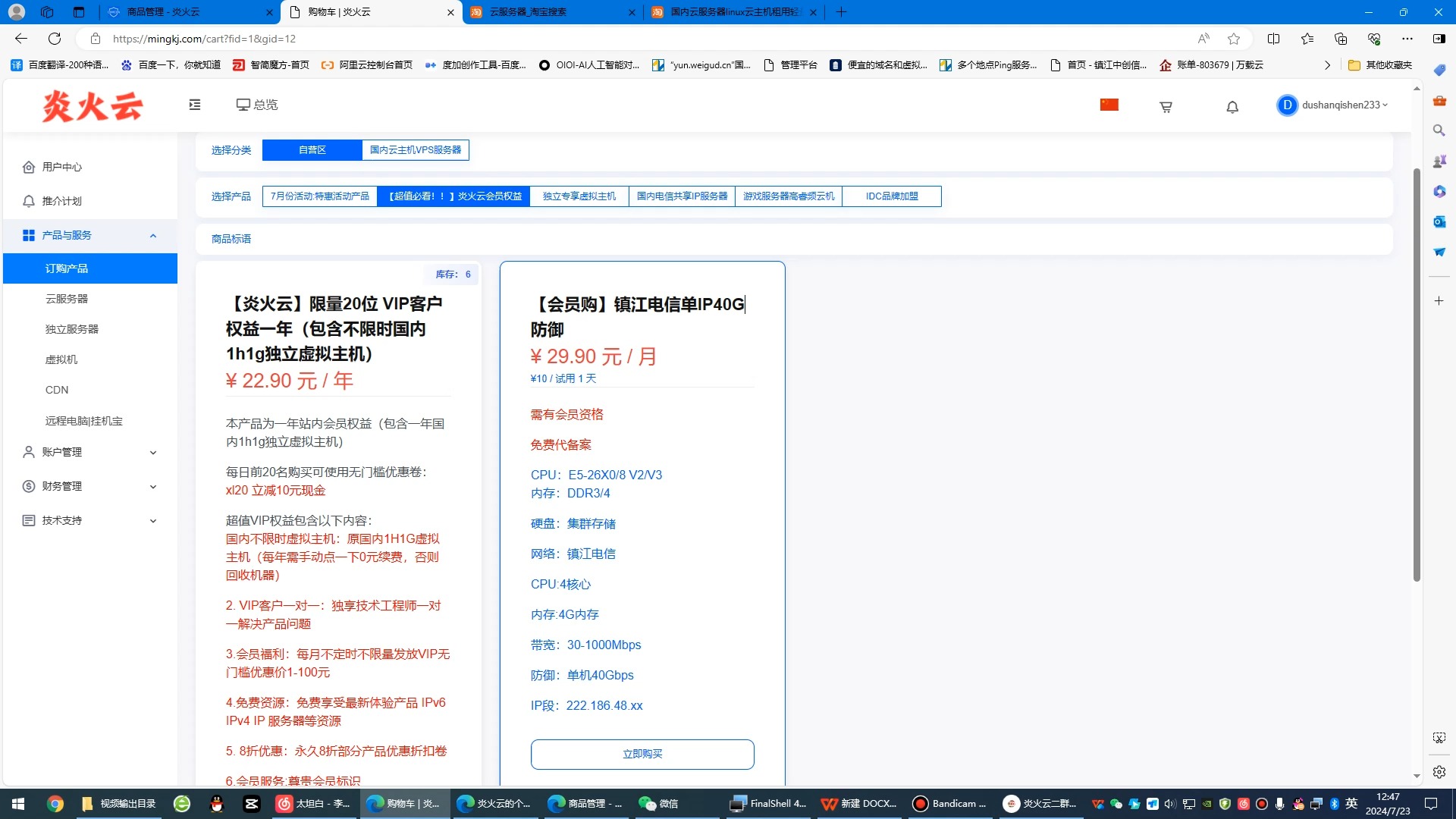The height and width of the screenshot is (819, 1456).
Task: Toggle read aloud icon in address bar
Action: [1203, 39]
